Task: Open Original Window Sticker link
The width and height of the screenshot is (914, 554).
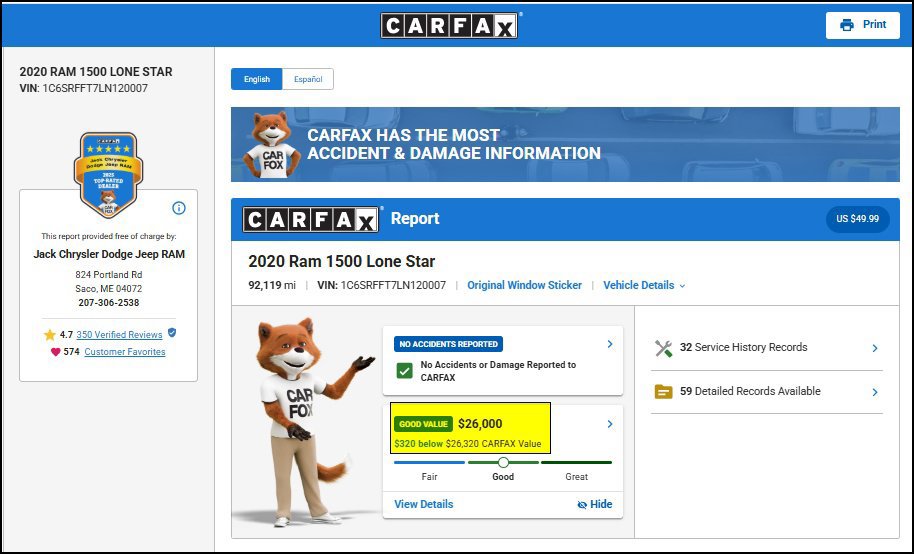Action: (524, 285)
